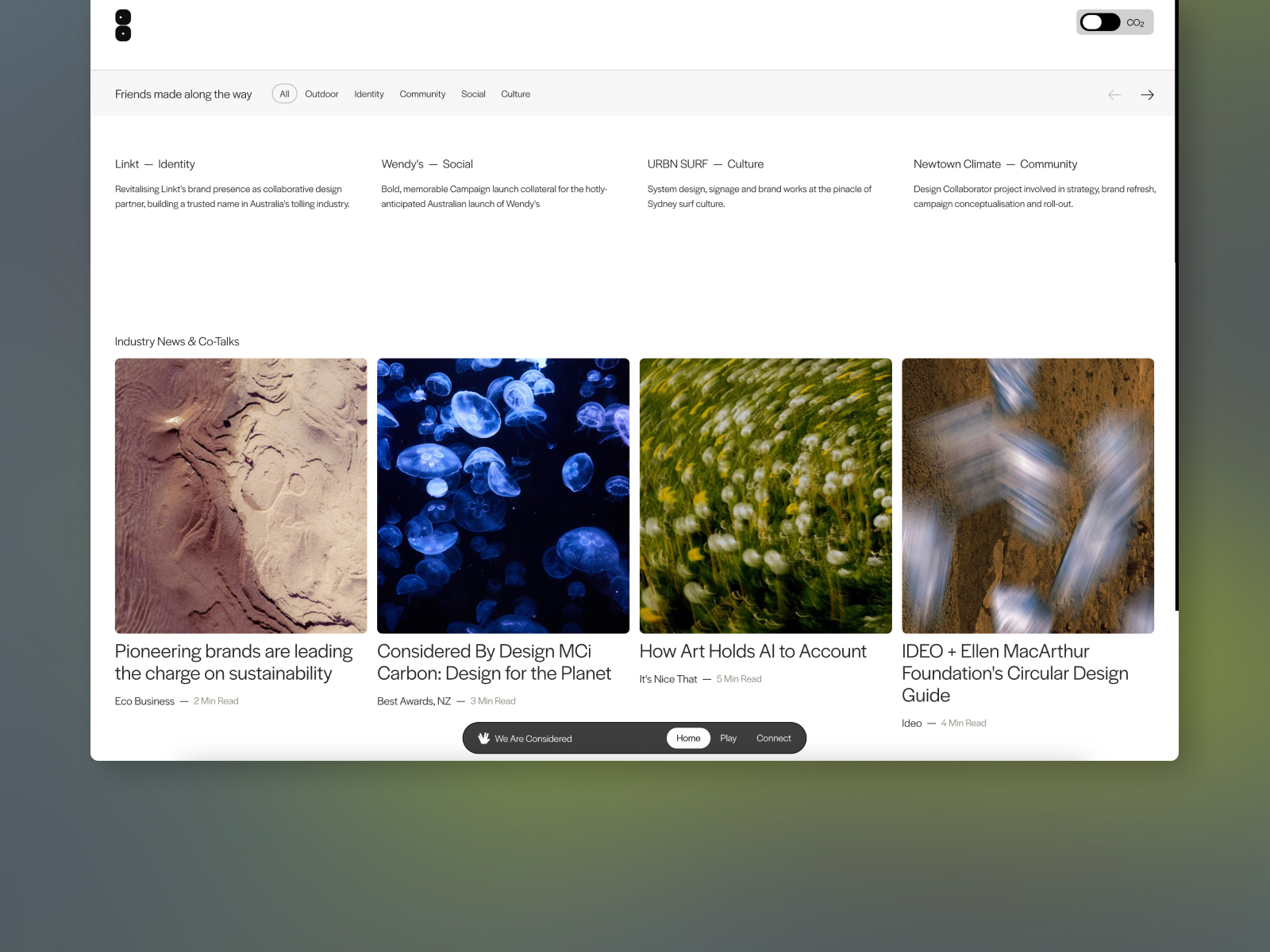The height and width of the screenshot is (952, 1270).
Task: Open the URBN SURF Culture project
Action: 705,164
